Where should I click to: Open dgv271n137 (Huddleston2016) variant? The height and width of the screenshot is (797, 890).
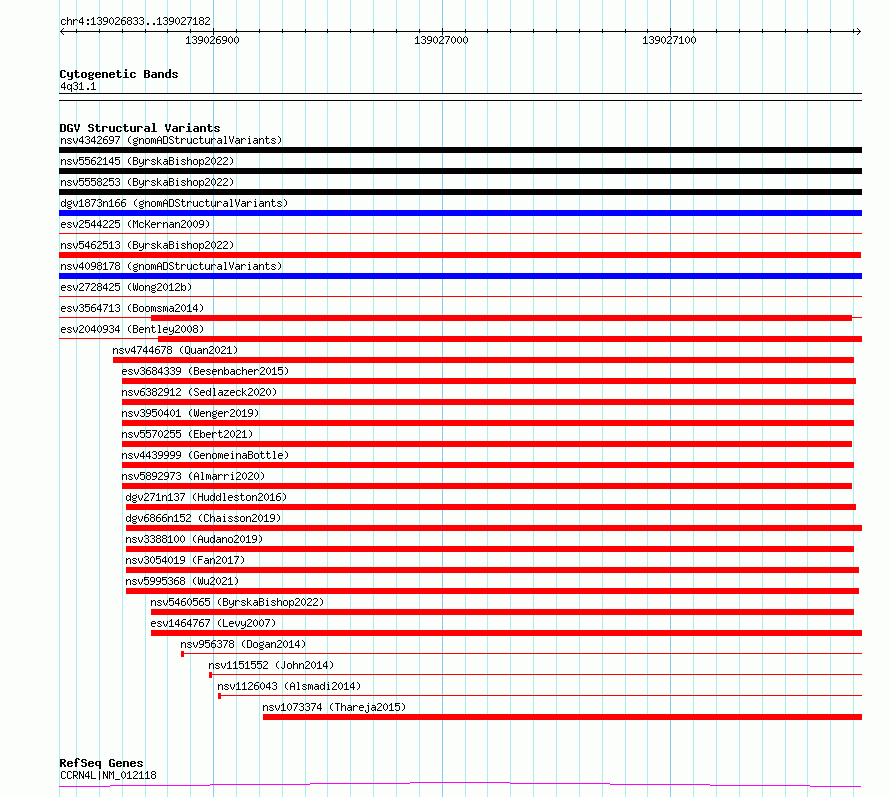point(206,497)
